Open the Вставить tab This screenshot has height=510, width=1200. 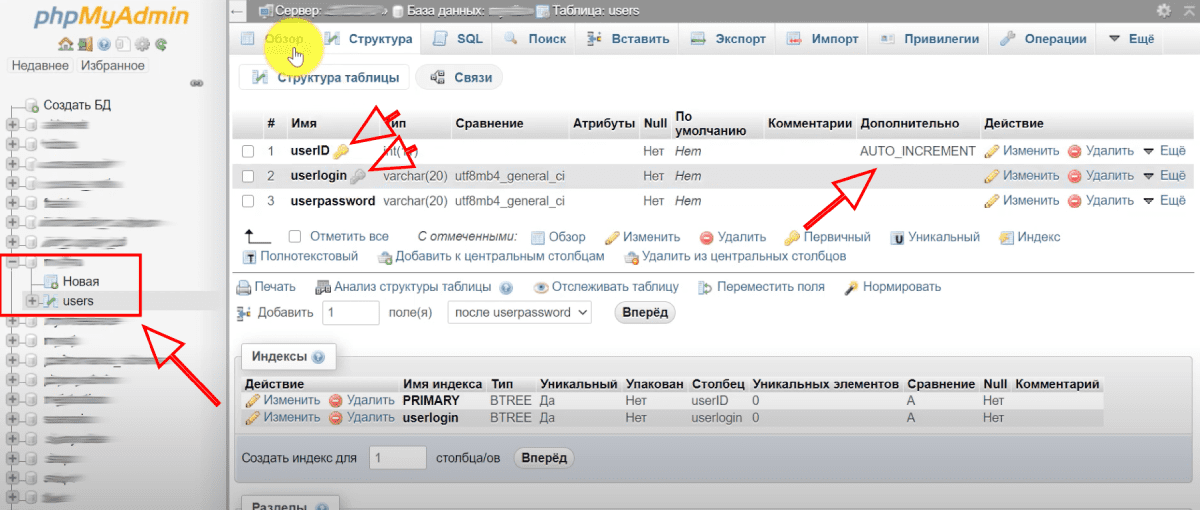(x=627, y=39)
